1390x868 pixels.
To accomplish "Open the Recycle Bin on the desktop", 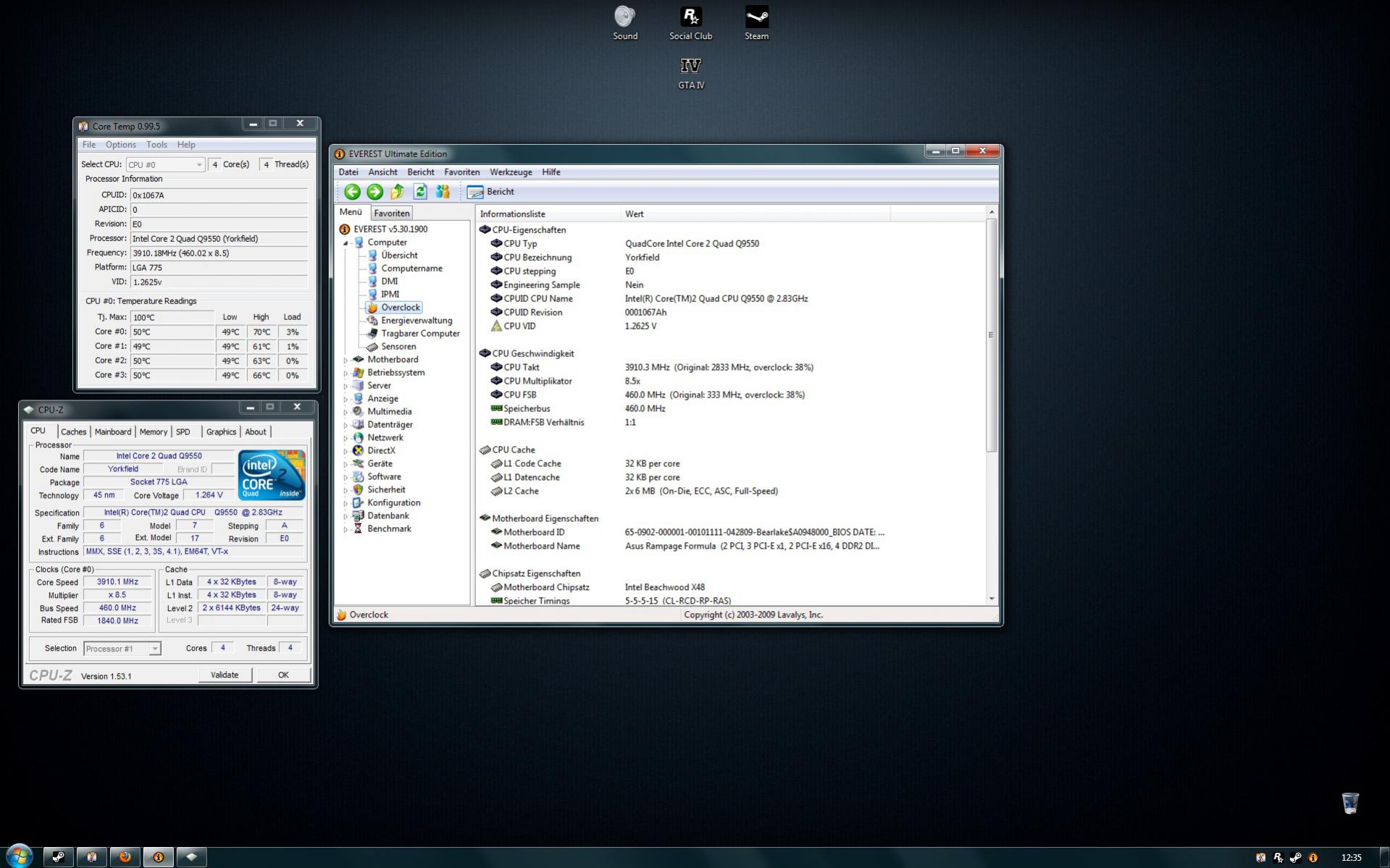I will [x=1349, y=803].
